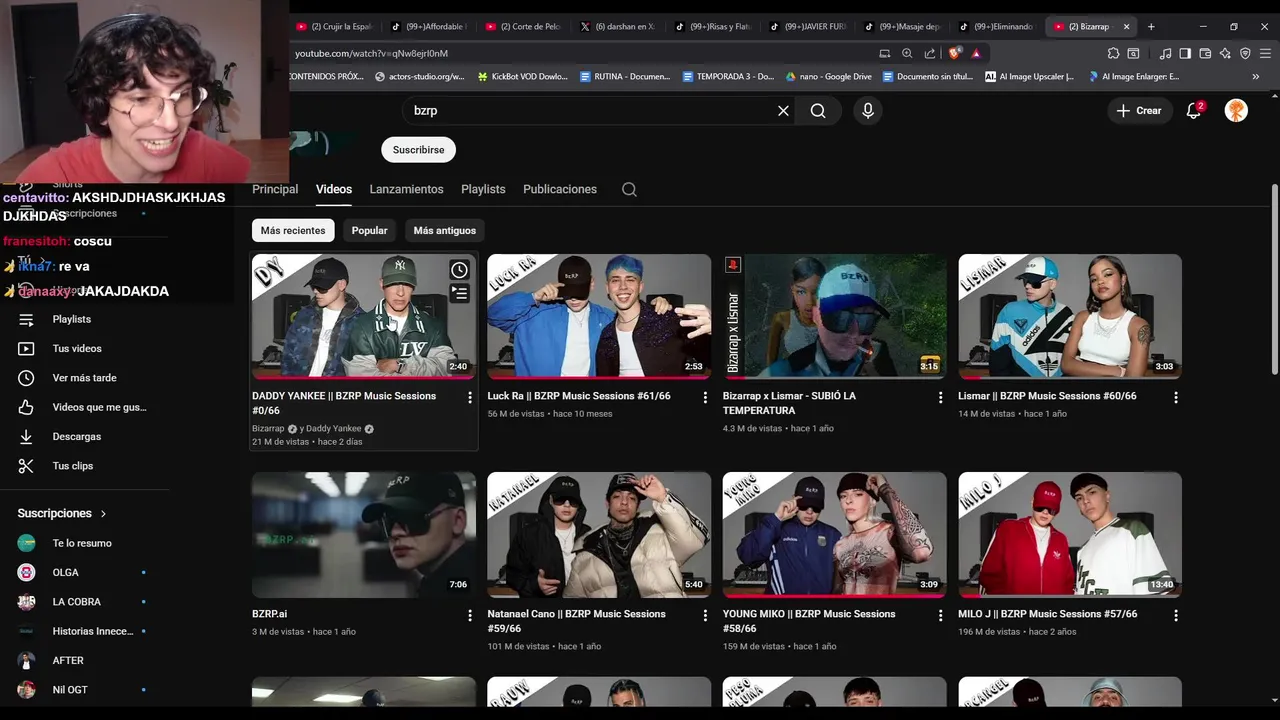1280x720 pixels.
Task: Open the BZRP.ai video thumbnail
Action: pos(364,535)
